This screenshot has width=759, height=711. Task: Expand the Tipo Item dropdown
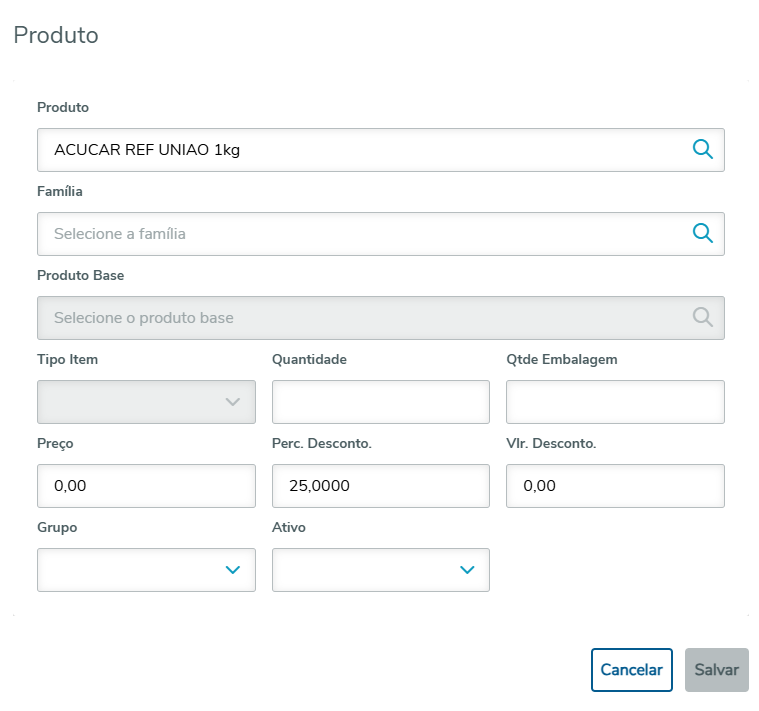[146, 402]
